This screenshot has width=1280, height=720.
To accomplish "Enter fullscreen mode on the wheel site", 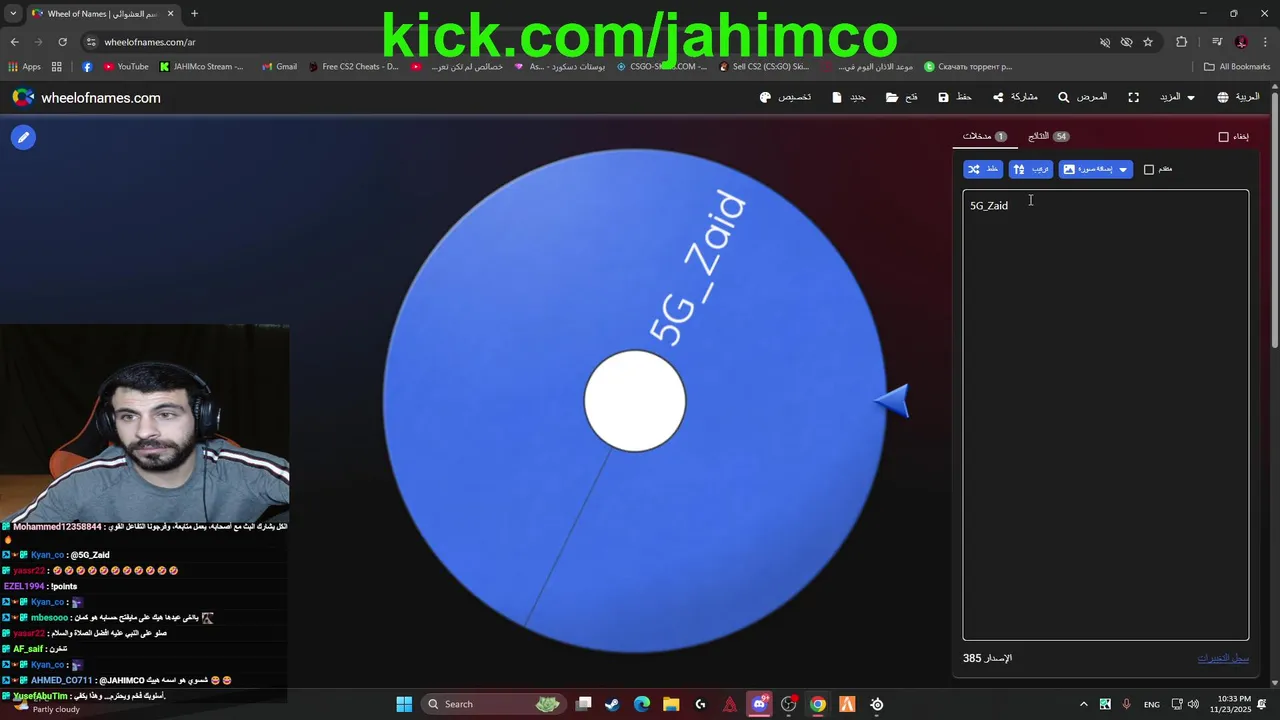I will point(1133,97).
